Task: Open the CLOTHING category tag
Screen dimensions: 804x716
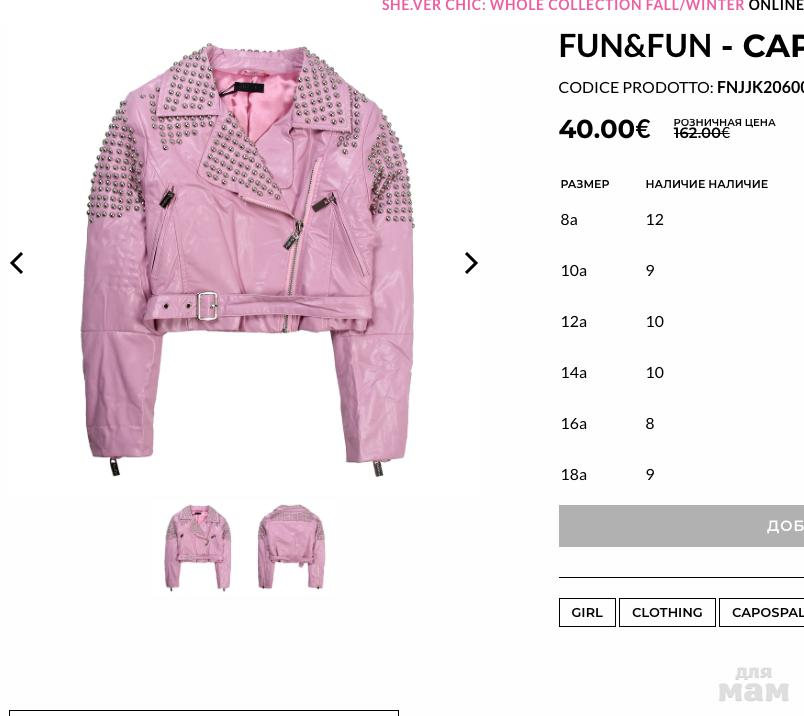Action: [x=667, y=612]
